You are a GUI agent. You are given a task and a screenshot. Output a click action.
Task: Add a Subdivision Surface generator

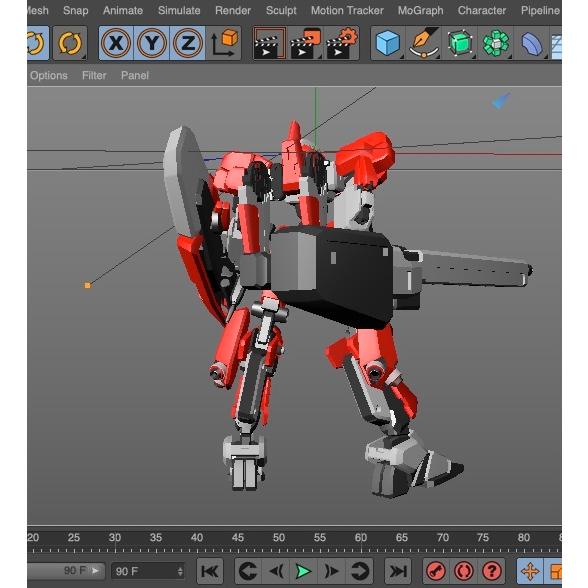(x=459, y=43)
